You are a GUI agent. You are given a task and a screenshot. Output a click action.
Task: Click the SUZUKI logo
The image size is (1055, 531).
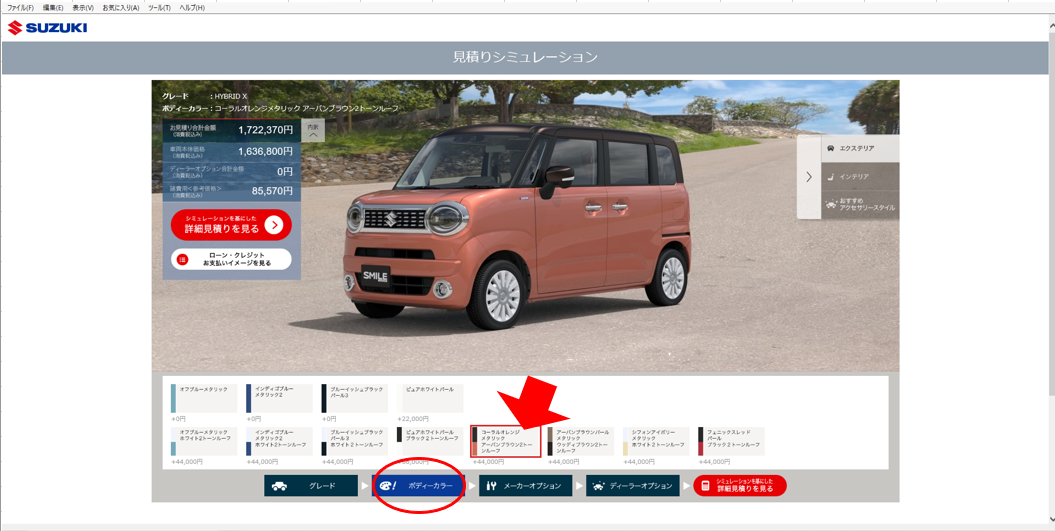click(x=47, y=28)
